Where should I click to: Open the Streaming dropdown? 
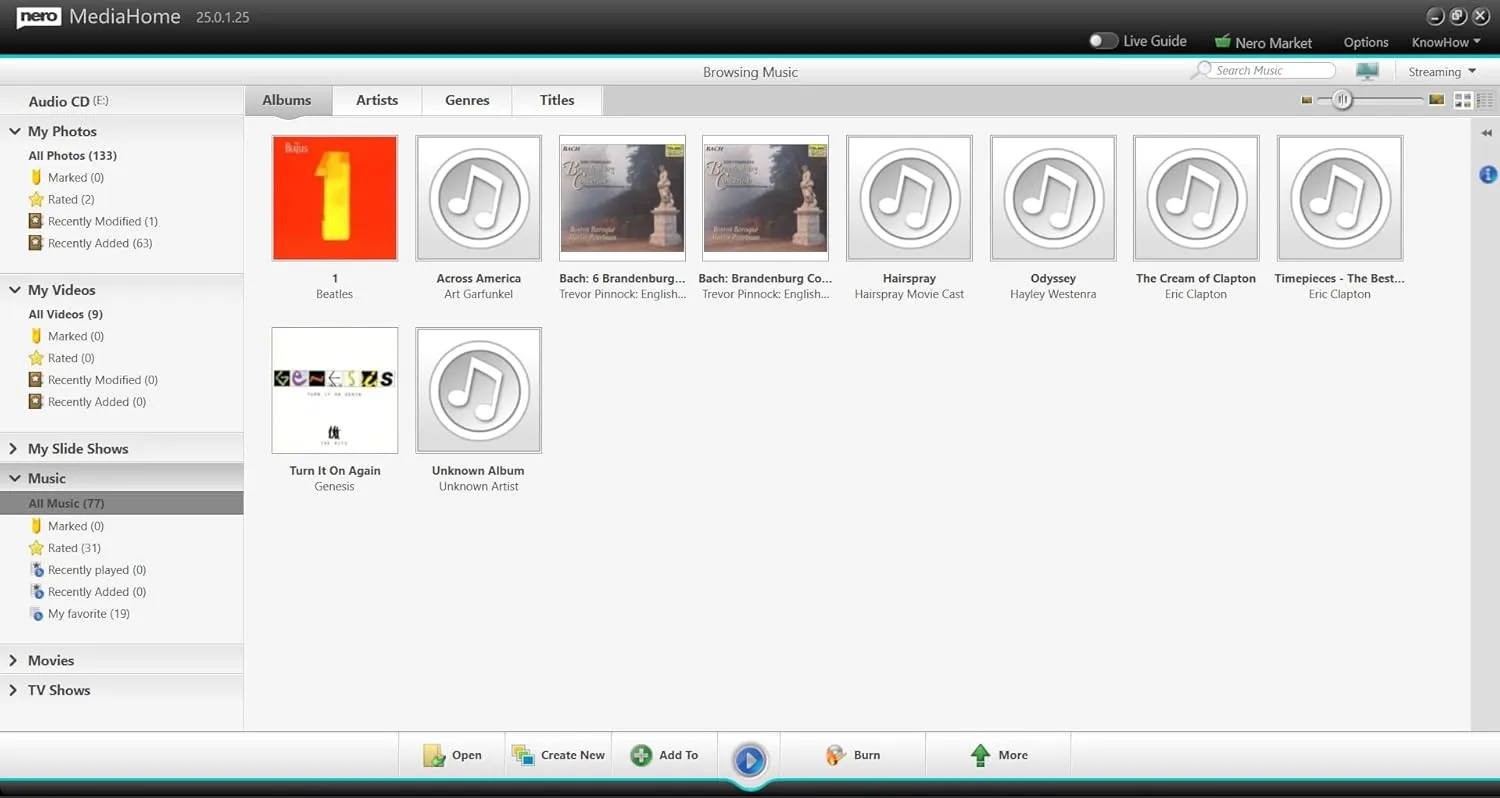pyautogui.click(x=1441, y=71)
